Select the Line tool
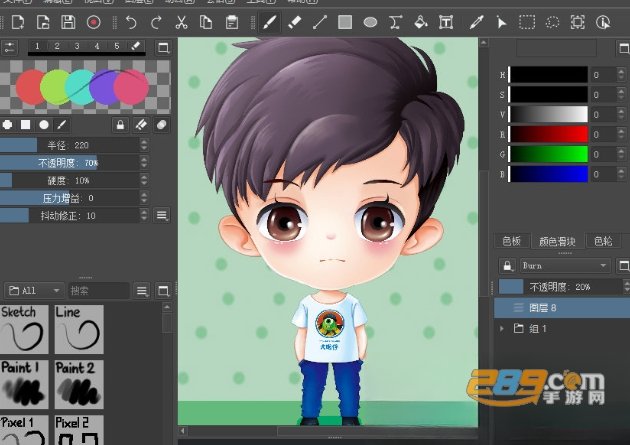 [320, 22]
